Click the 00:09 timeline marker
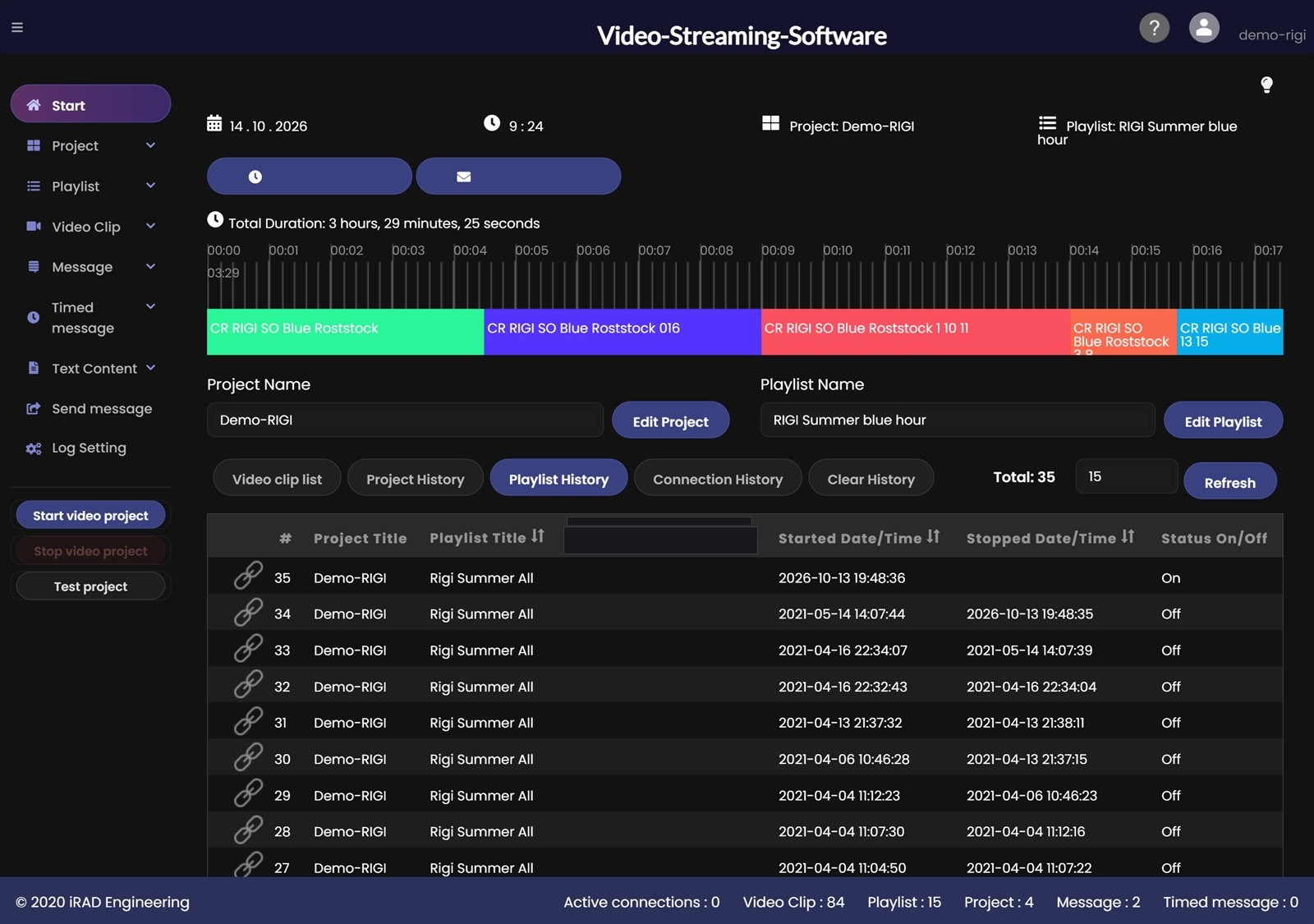 click(x=778, y=251)
